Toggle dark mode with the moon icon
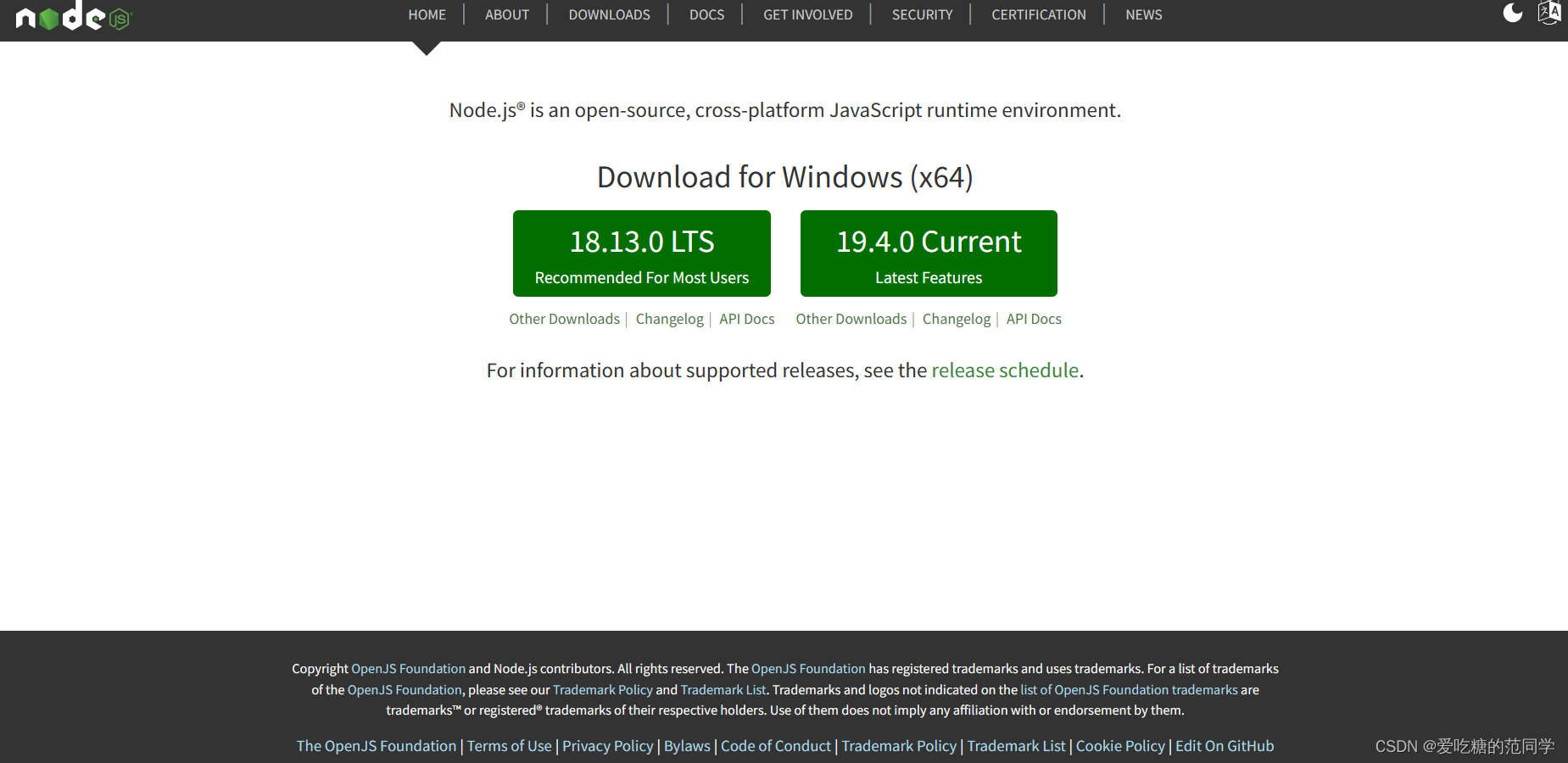Viewport: 1568px width, 763px height. point(1513,13)
